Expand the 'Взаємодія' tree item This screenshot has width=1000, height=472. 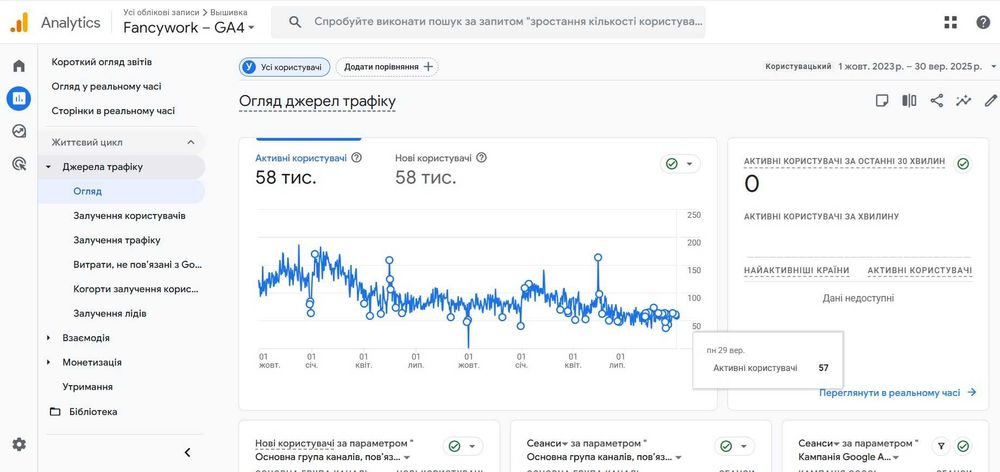[x=48, y=338]
